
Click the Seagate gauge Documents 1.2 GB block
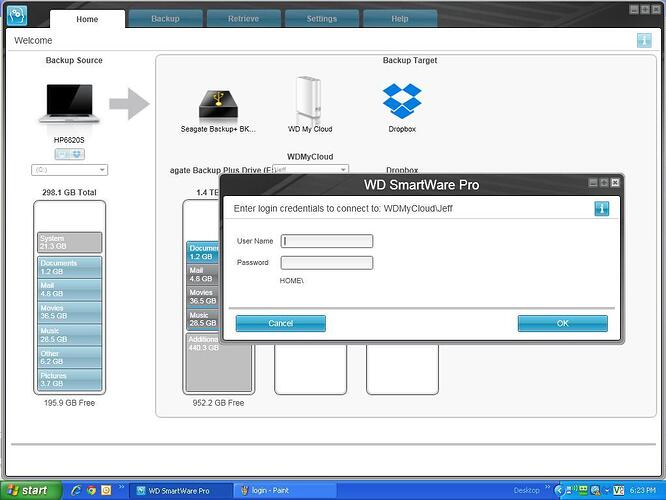point(203,252)
